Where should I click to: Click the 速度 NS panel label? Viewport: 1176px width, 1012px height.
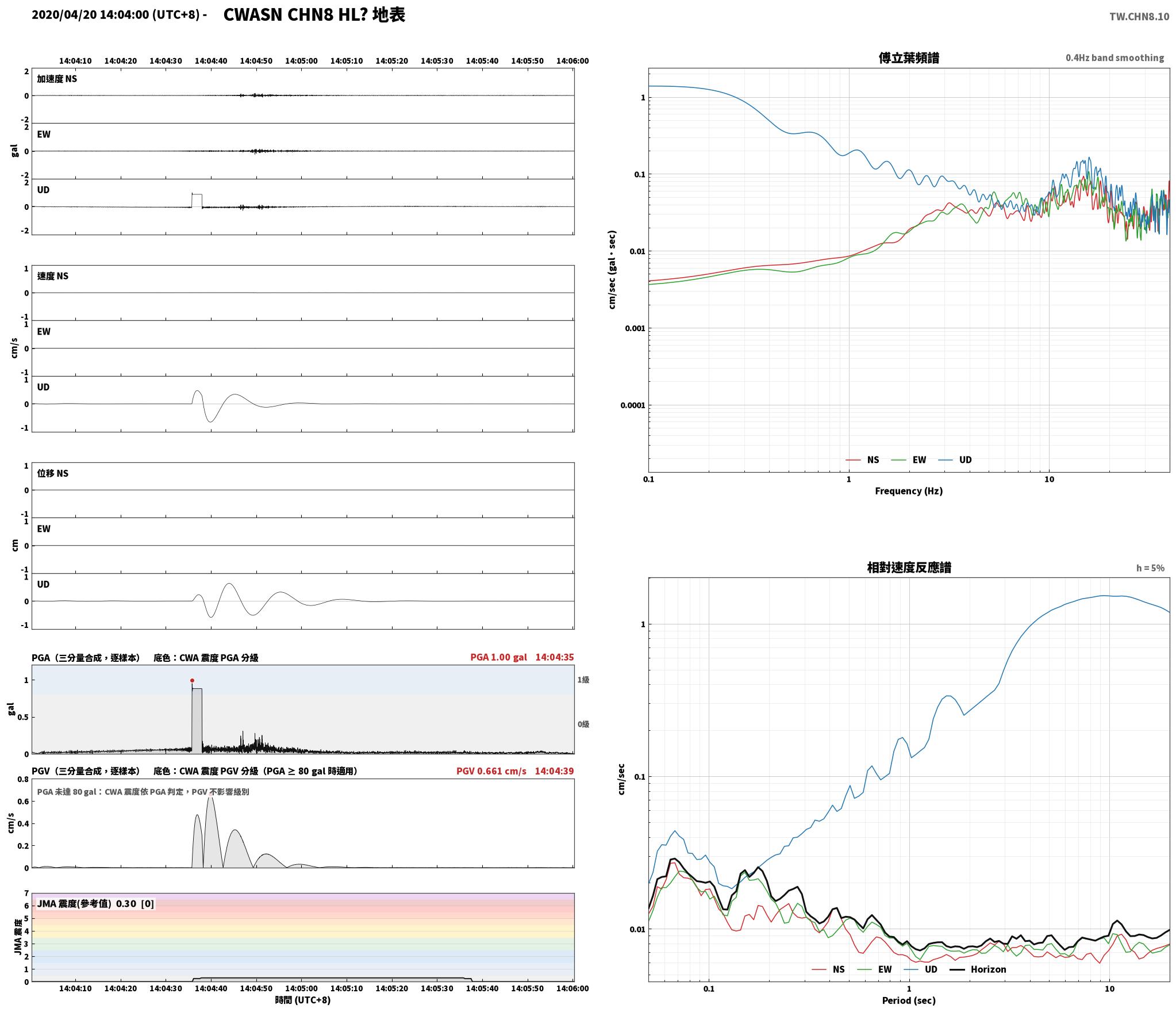[53, 276]
